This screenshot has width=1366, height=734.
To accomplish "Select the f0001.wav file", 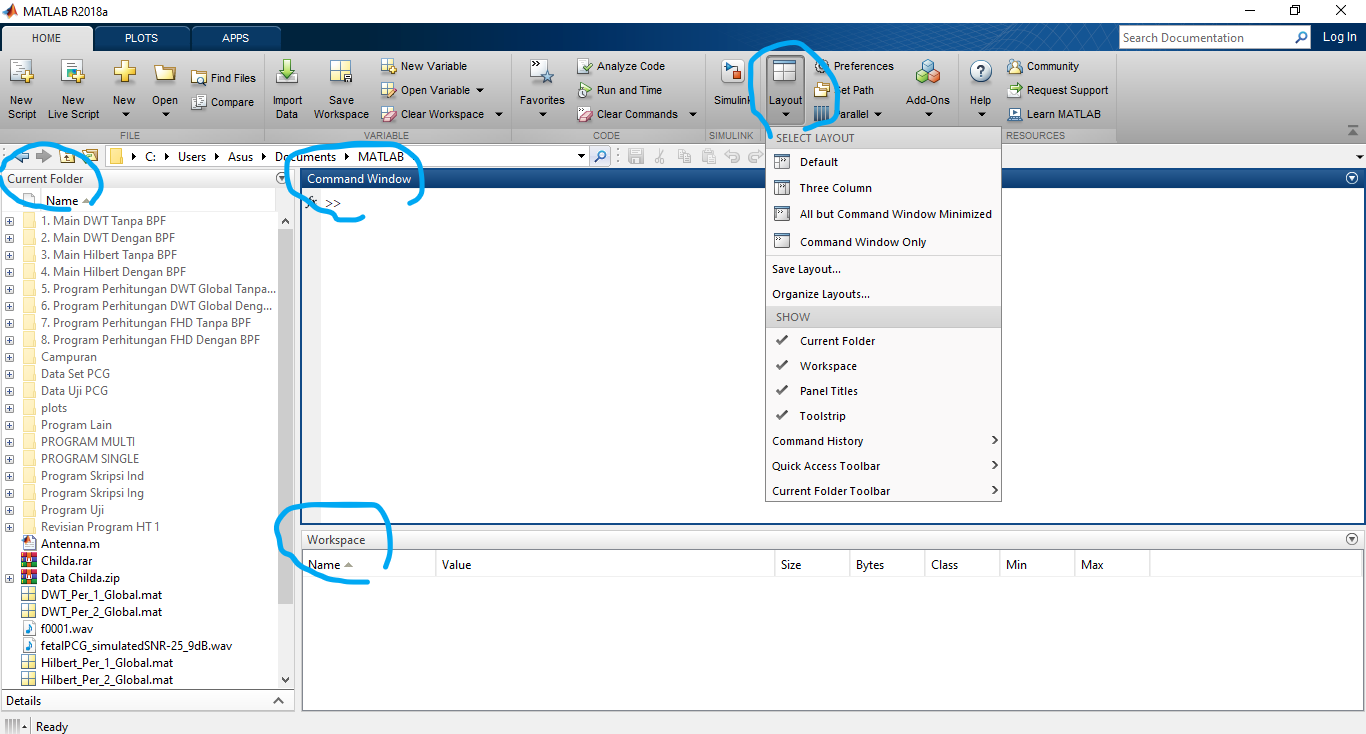I will click(x=66, y=629).
